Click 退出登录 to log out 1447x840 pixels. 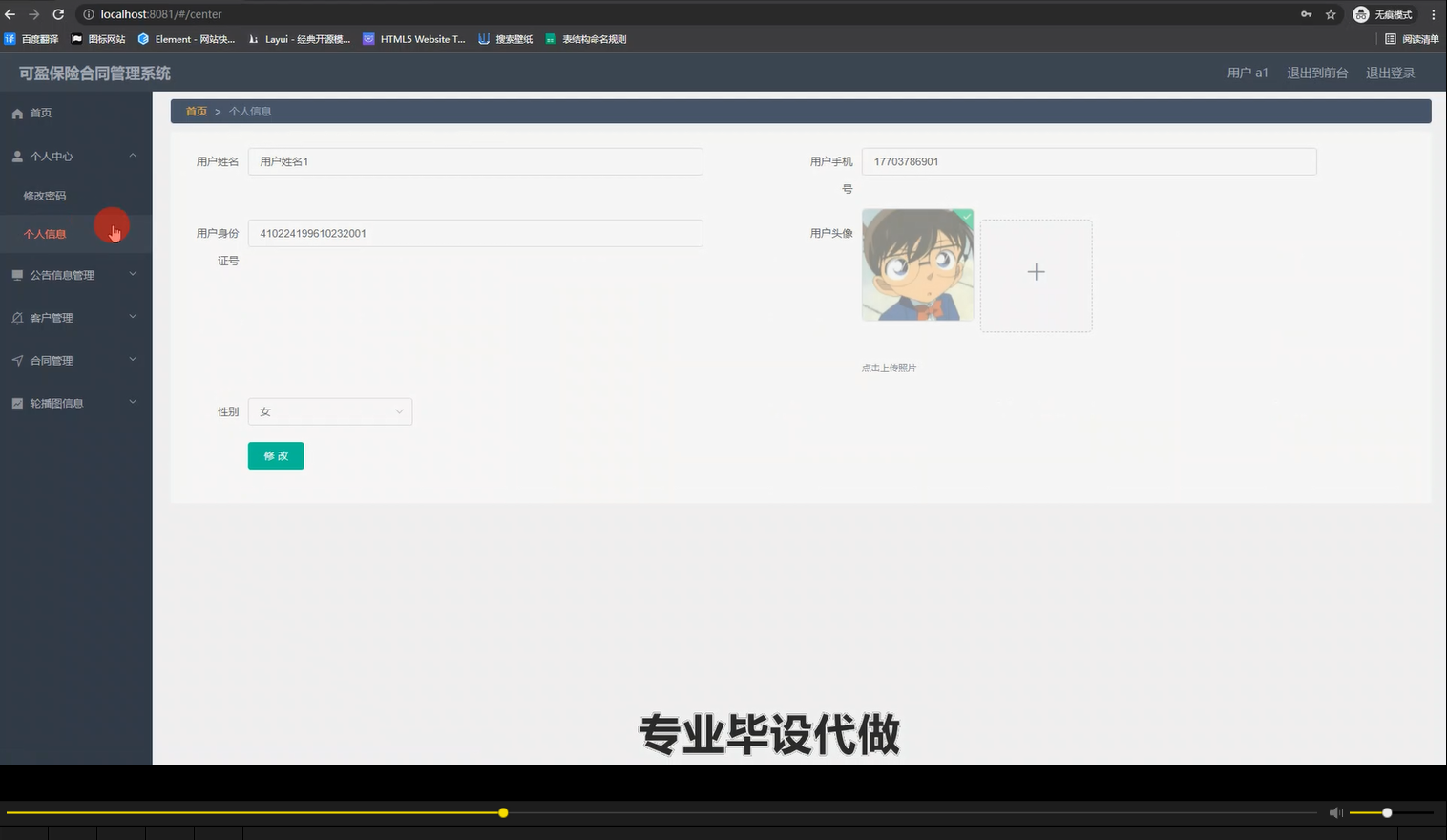pos(1390,72)
